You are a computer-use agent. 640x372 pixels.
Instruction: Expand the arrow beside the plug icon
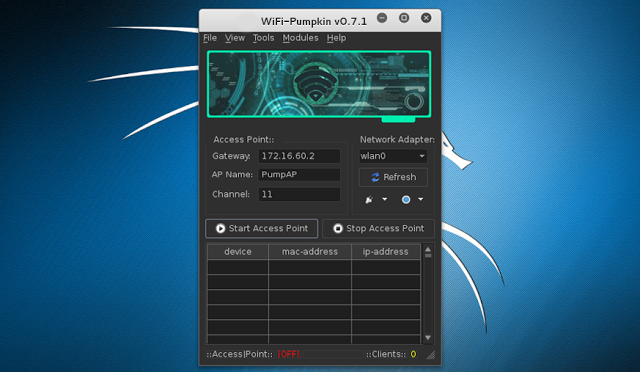[384, 199]
